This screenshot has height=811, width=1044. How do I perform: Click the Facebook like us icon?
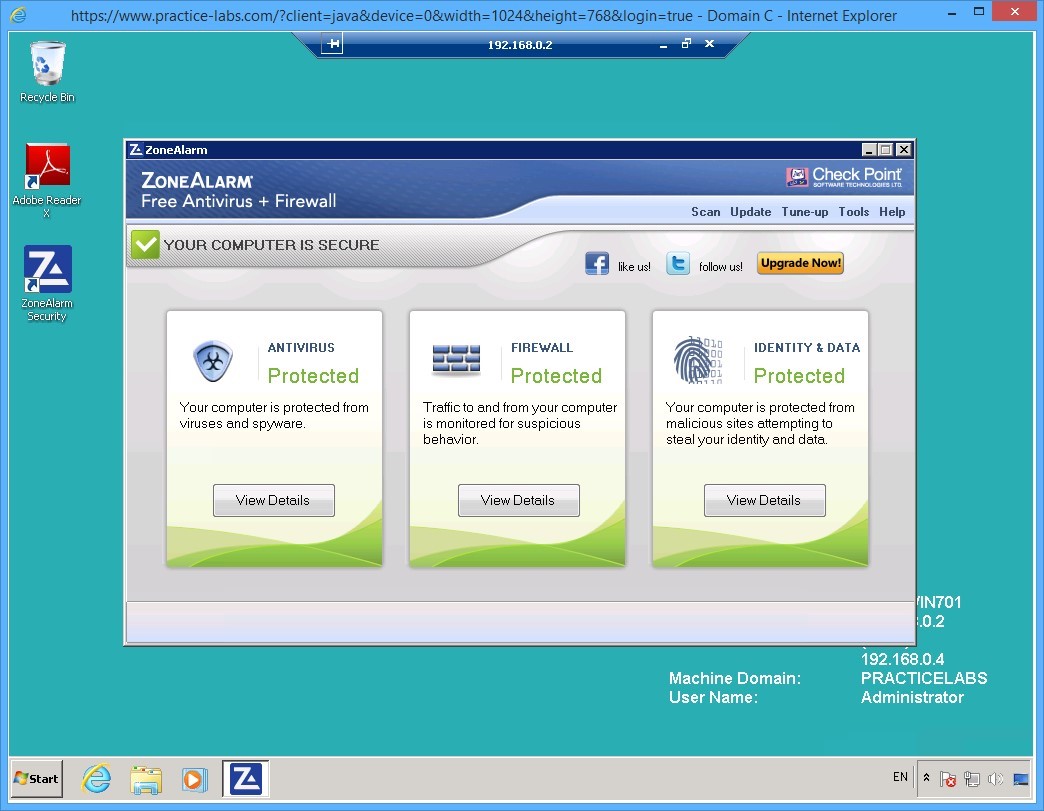click(597, 263)
